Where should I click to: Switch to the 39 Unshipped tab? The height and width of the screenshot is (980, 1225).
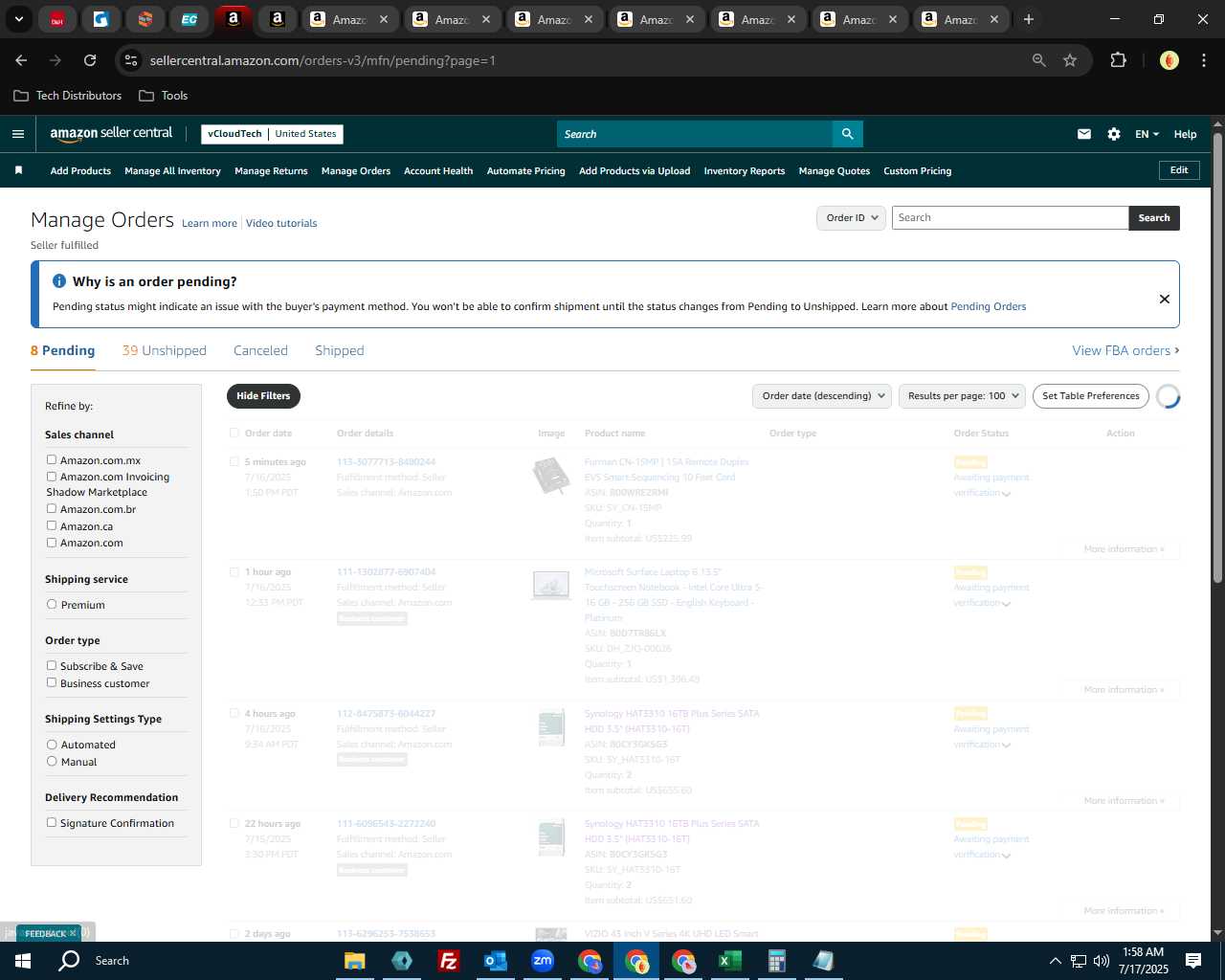click(x=165, y=351)
